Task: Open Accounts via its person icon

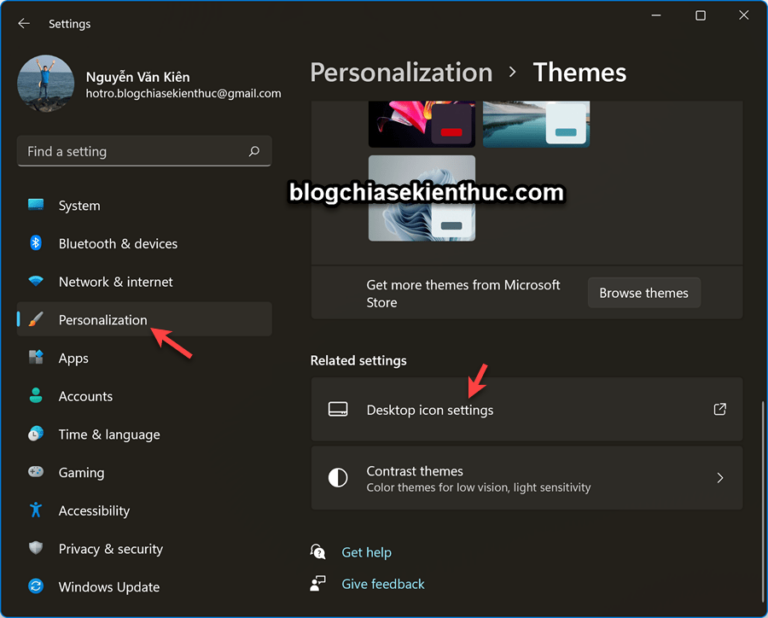Action: tap(36, 396)
